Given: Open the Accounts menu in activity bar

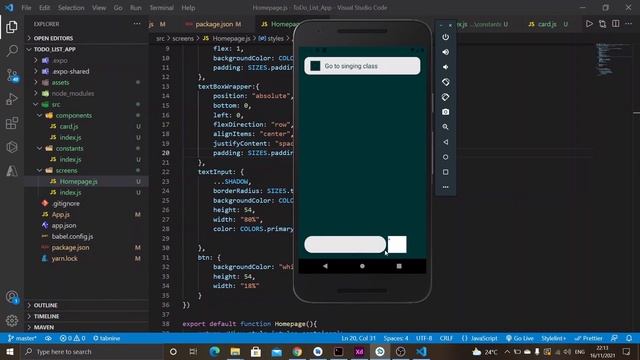Looking at the screenshot, I should (12, 297).
